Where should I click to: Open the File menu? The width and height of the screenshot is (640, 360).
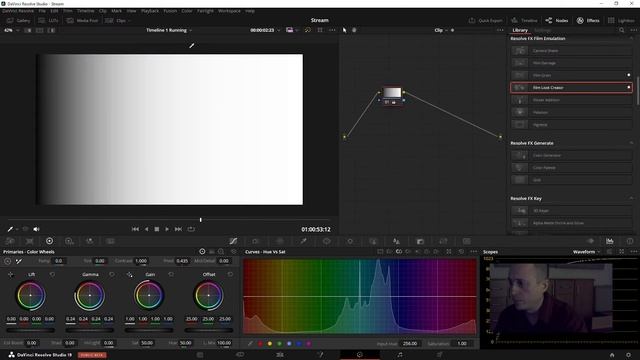coord(42,11)
